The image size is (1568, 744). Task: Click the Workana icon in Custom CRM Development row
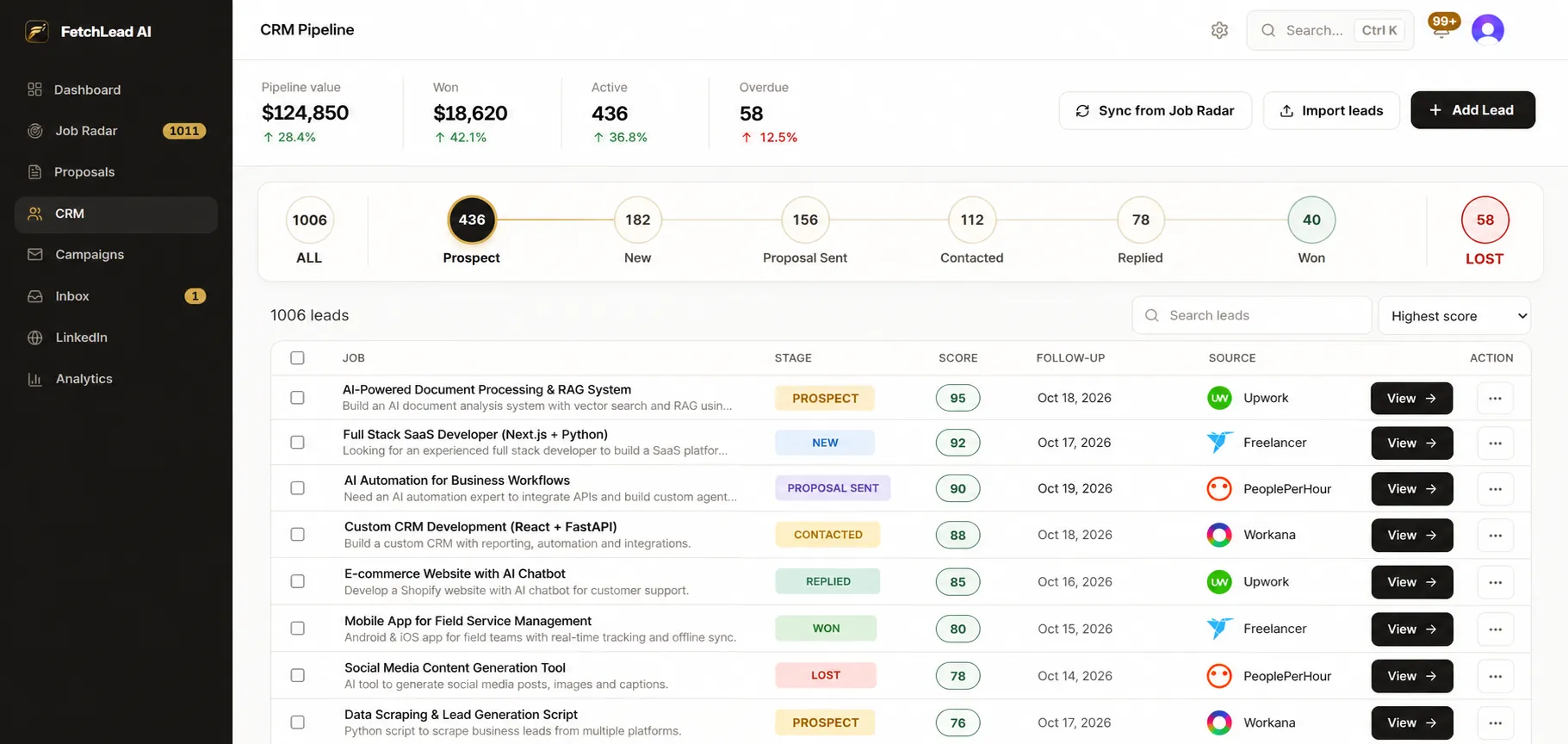1219,535
